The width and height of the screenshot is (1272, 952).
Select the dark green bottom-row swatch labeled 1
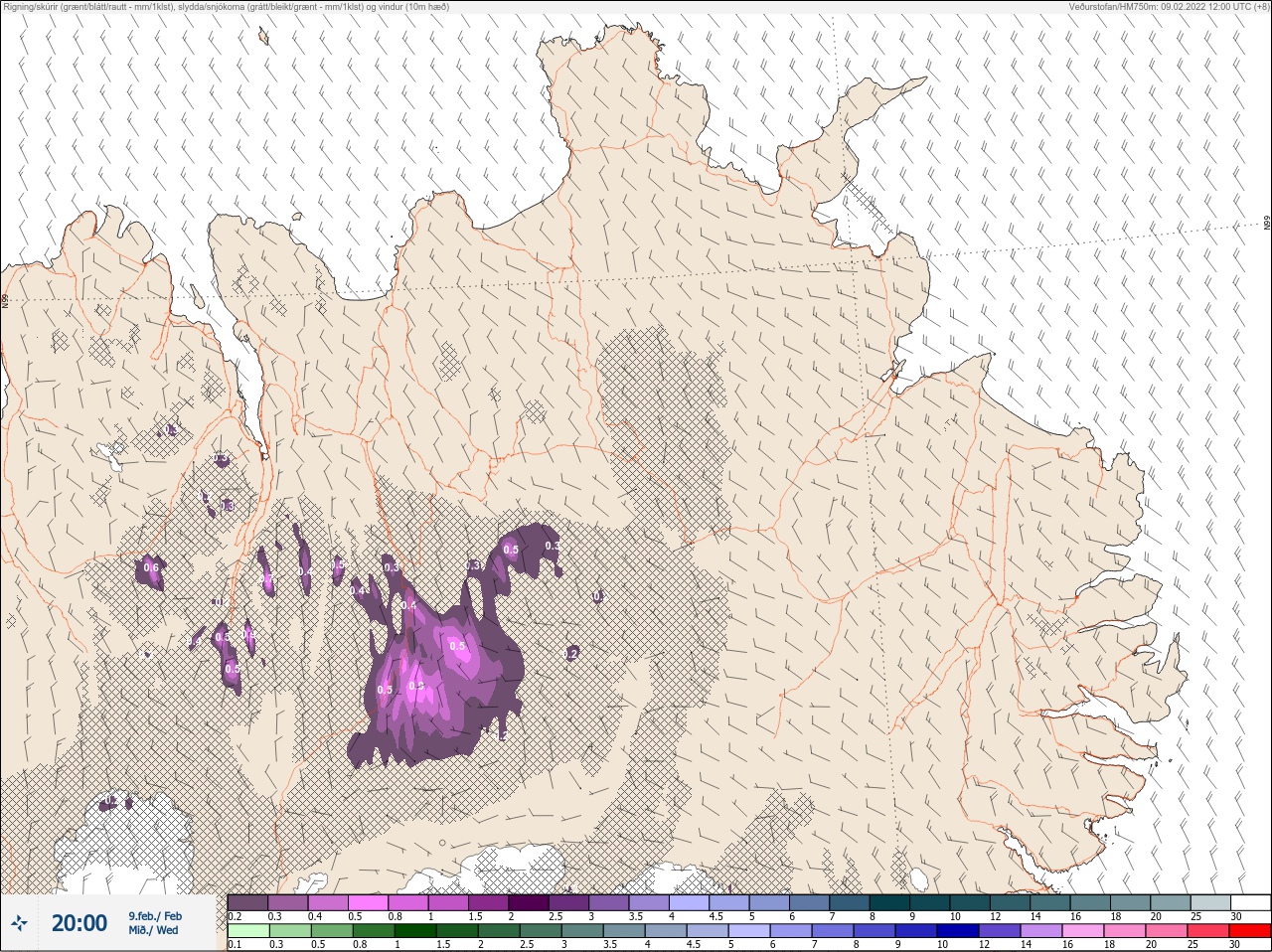click(x=414, y=932)
